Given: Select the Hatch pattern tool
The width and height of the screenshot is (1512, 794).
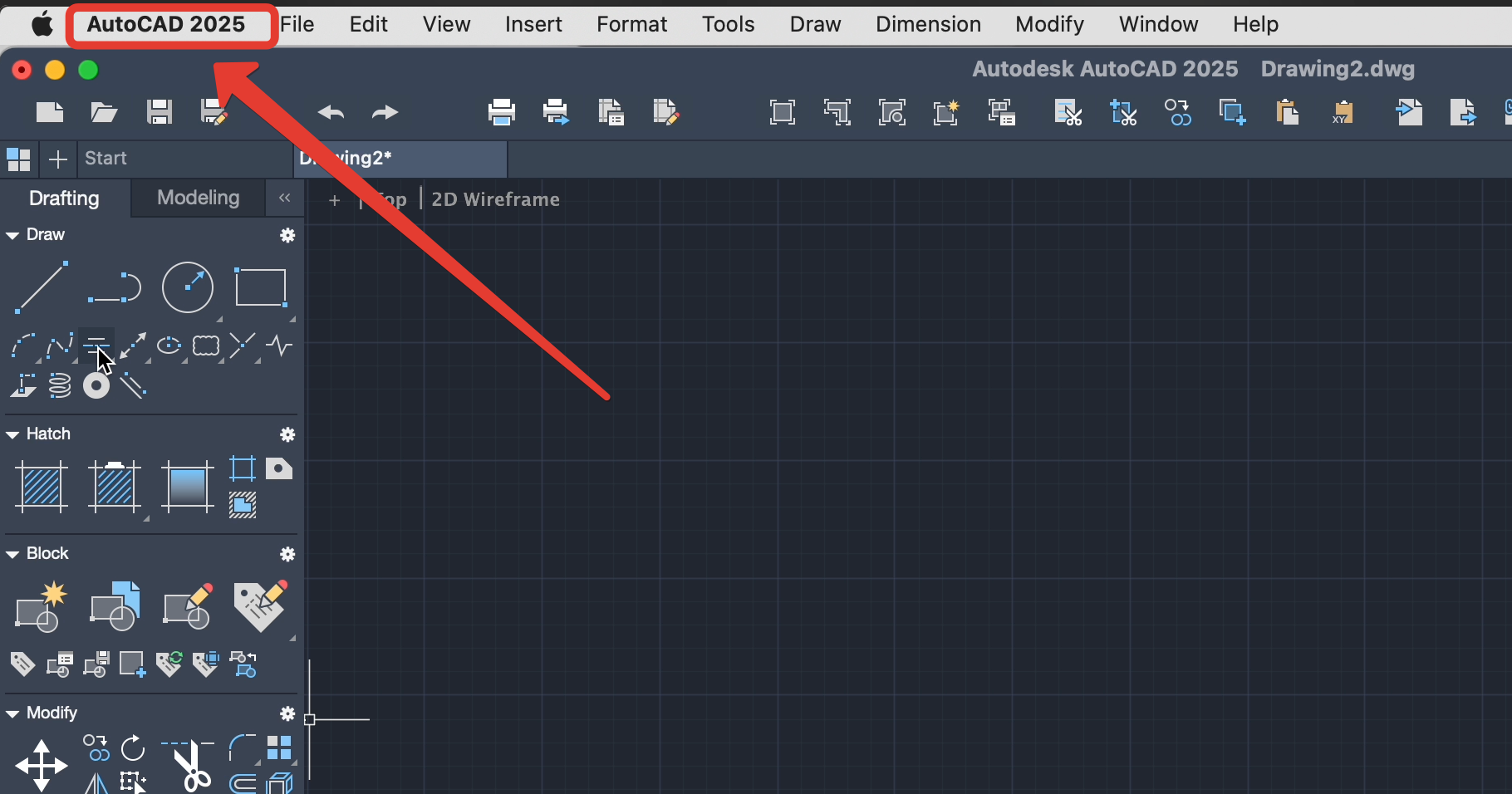Looking at the screenshot, I should click(40, 488).
